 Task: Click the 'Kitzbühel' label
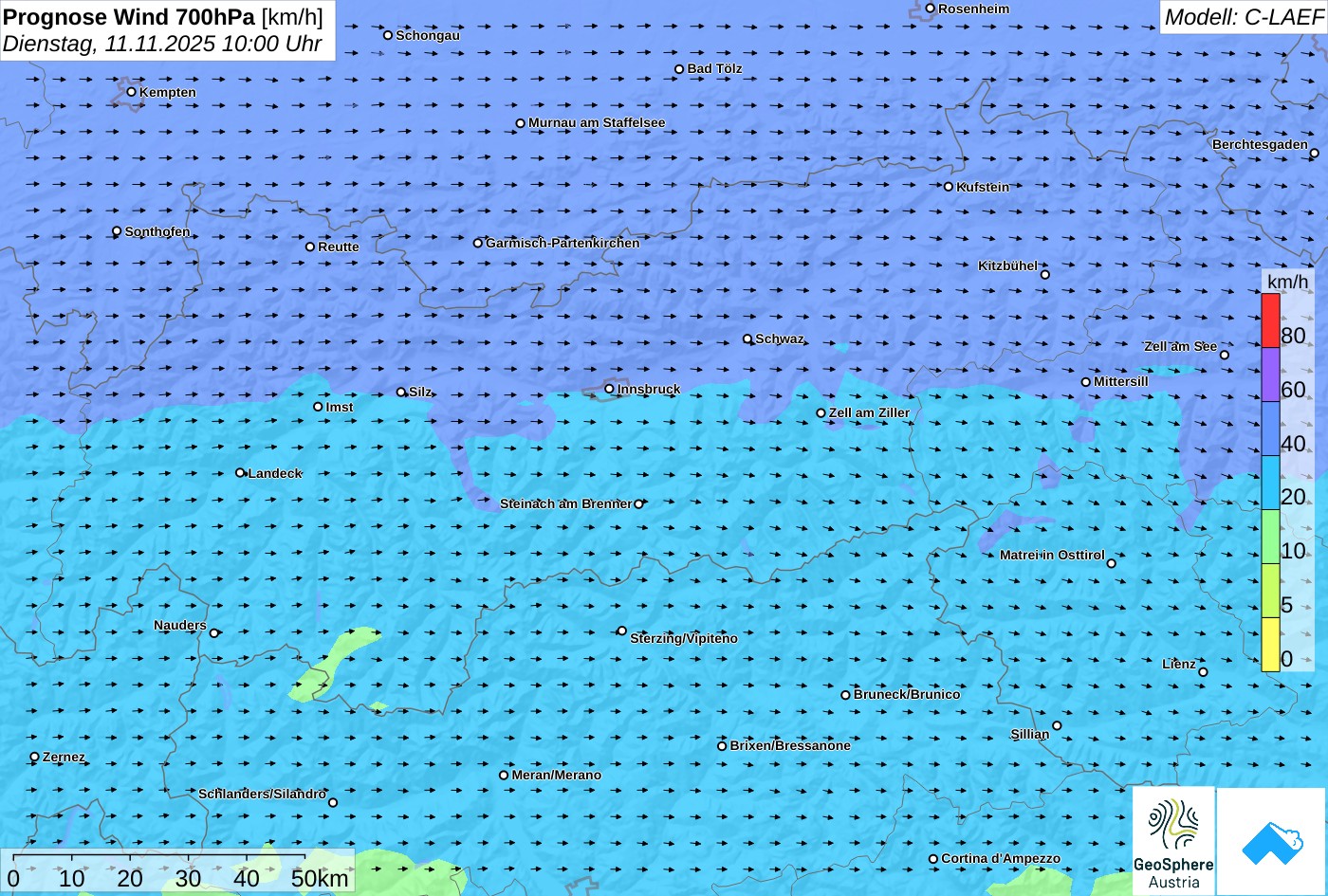[1007, 265]
